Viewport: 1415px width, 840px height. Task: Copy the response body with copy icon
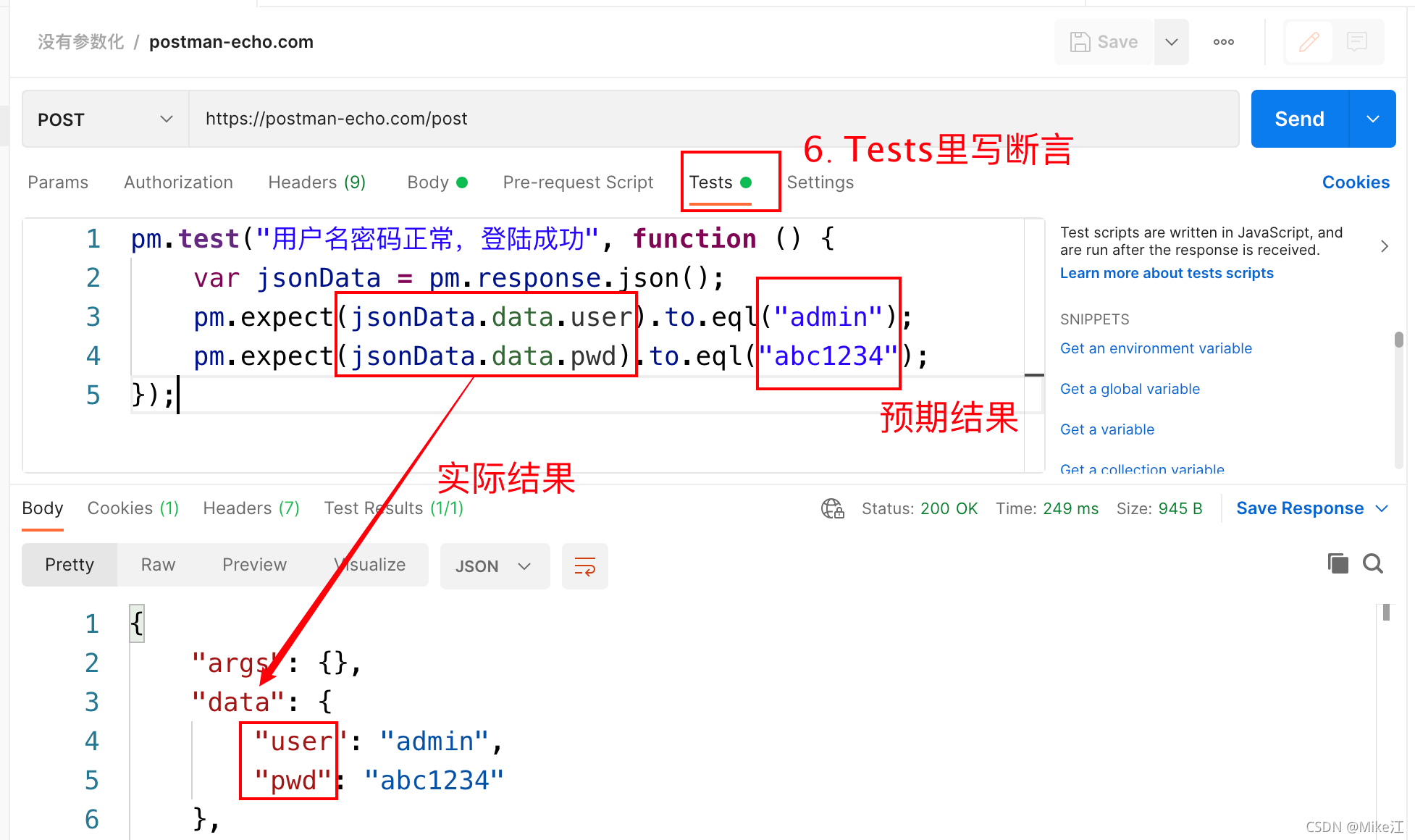[x=1338, y=563]
